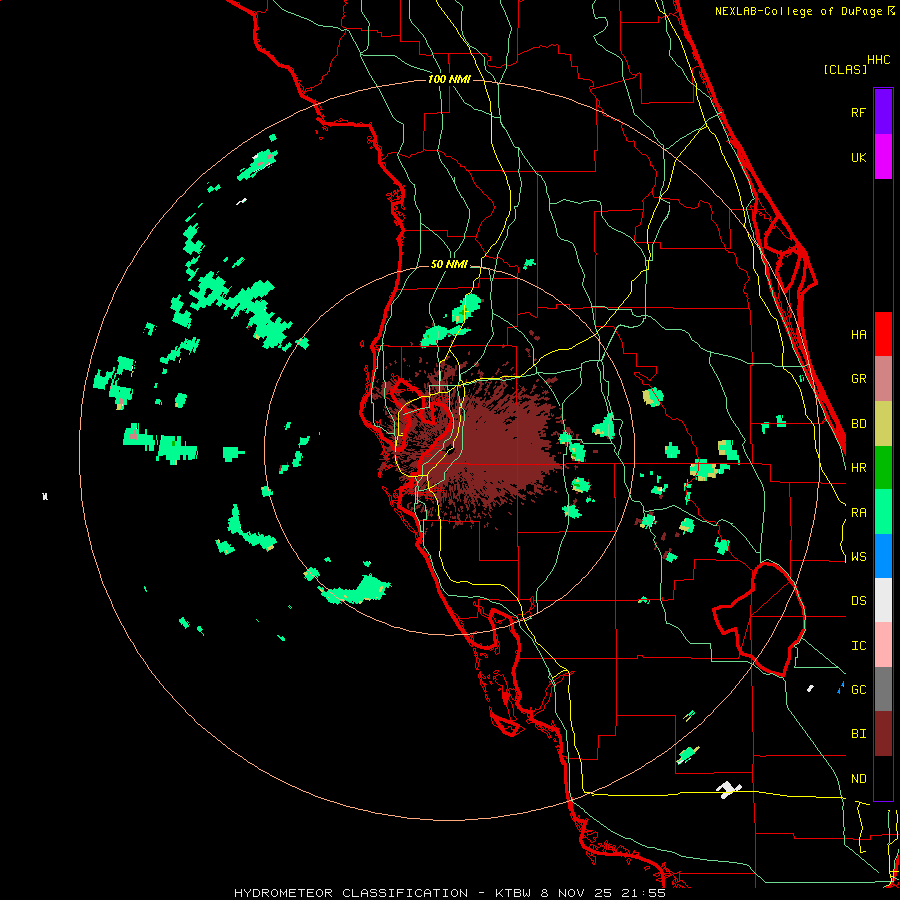This screenshot has width=900, height=900.
Task: Click the dark green HR legend swatch
Action: tap(883, 468)
